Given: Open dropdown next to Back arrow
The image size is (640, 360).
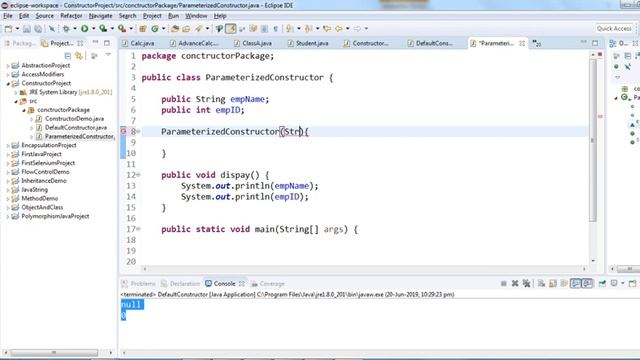Looking at the screenshot, I should coord(347,29).
